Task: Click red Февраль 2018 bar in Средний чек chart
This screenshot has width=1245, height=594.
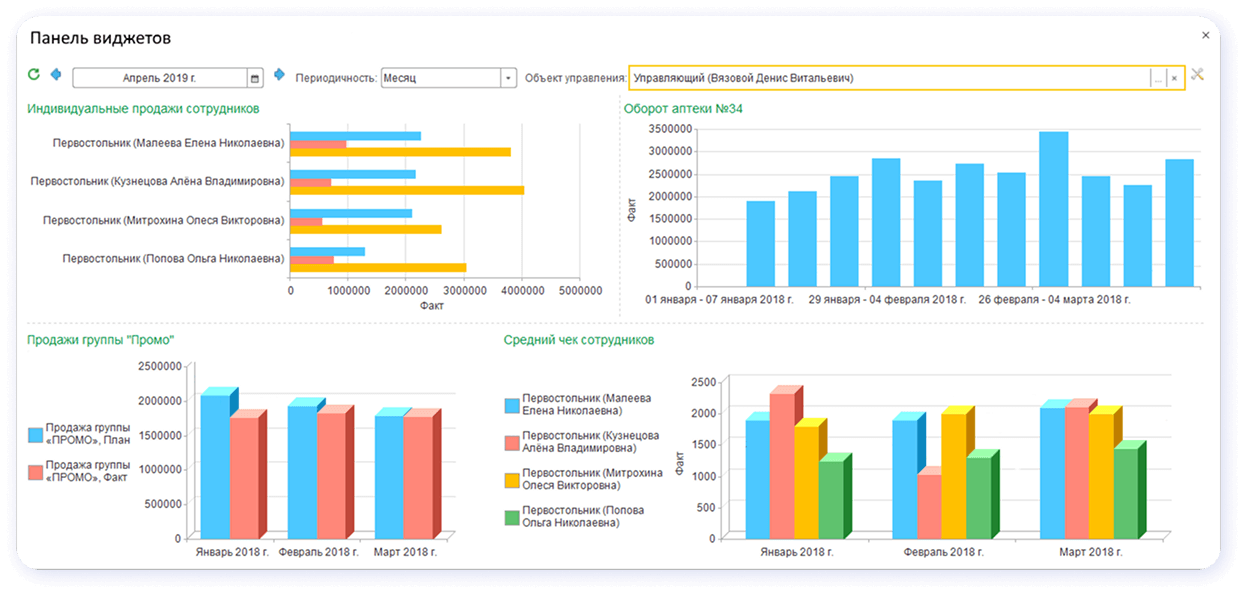Action: tap(929, 504)
